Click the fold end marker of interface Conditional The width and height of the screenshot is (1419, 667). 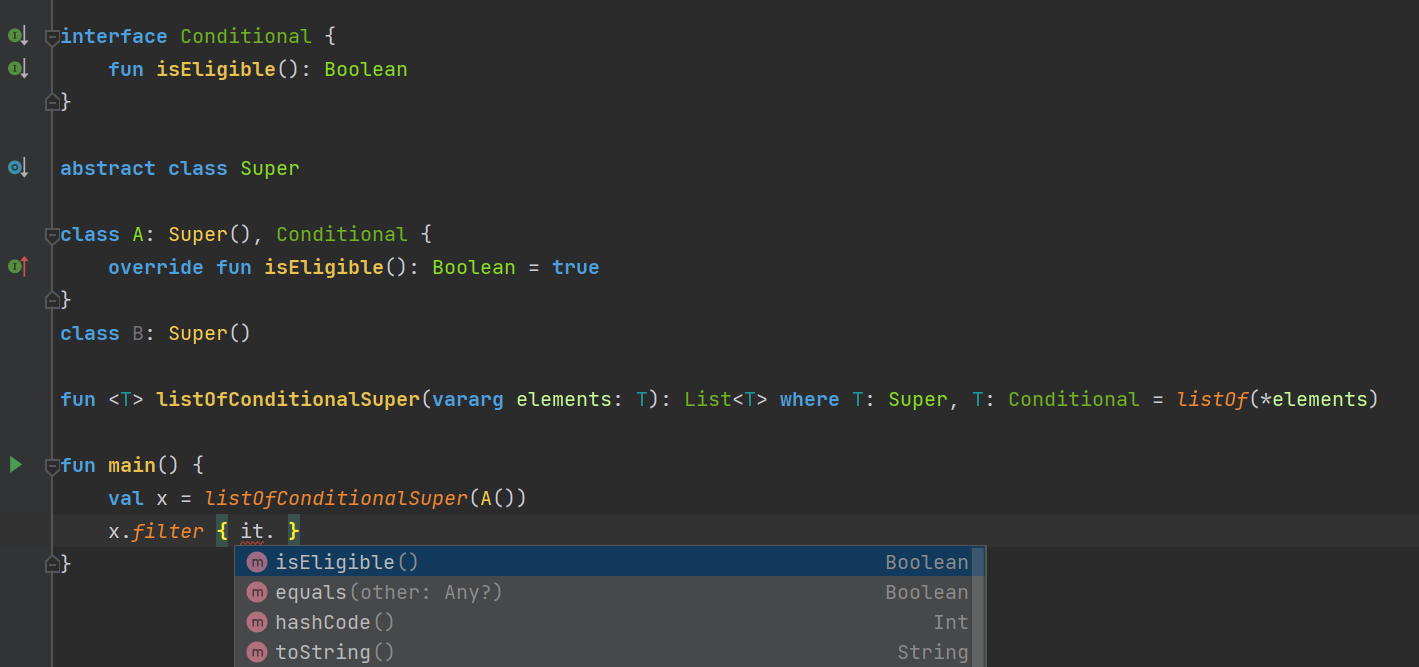pos(52,101)
